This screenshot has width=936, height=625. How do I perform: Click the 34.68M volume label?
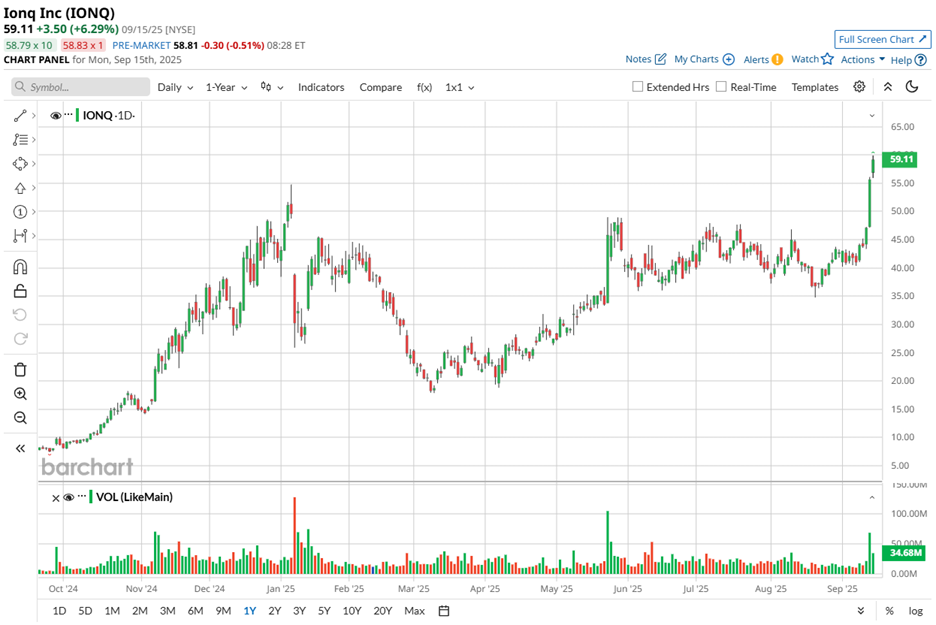904,552
